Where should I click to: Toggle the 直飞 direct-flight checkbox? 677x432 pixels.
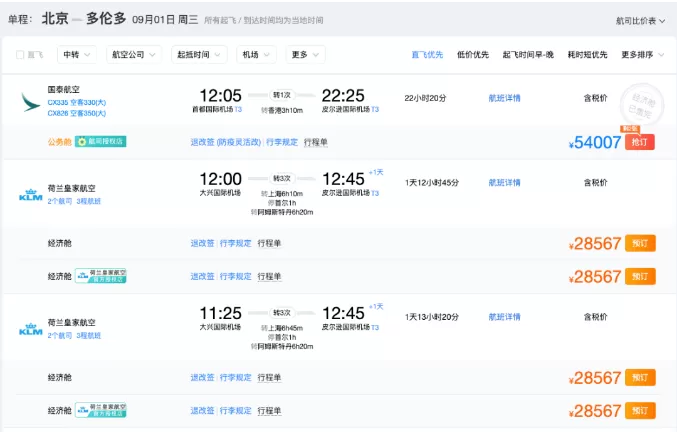click(x=20, y=55)
